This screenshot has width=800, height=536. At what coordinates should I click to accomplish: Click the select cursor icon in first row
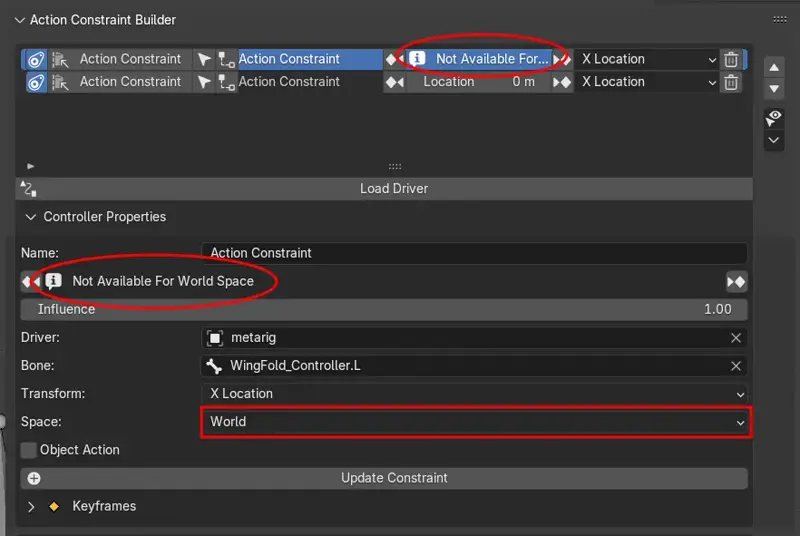204,59
